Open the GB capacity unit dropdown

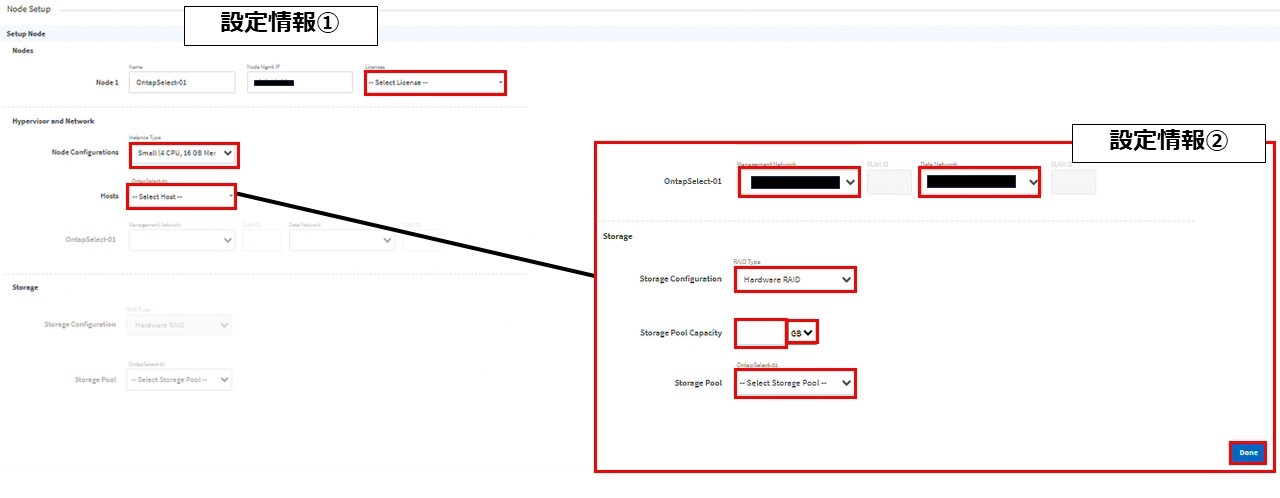[x=803, y=332]
